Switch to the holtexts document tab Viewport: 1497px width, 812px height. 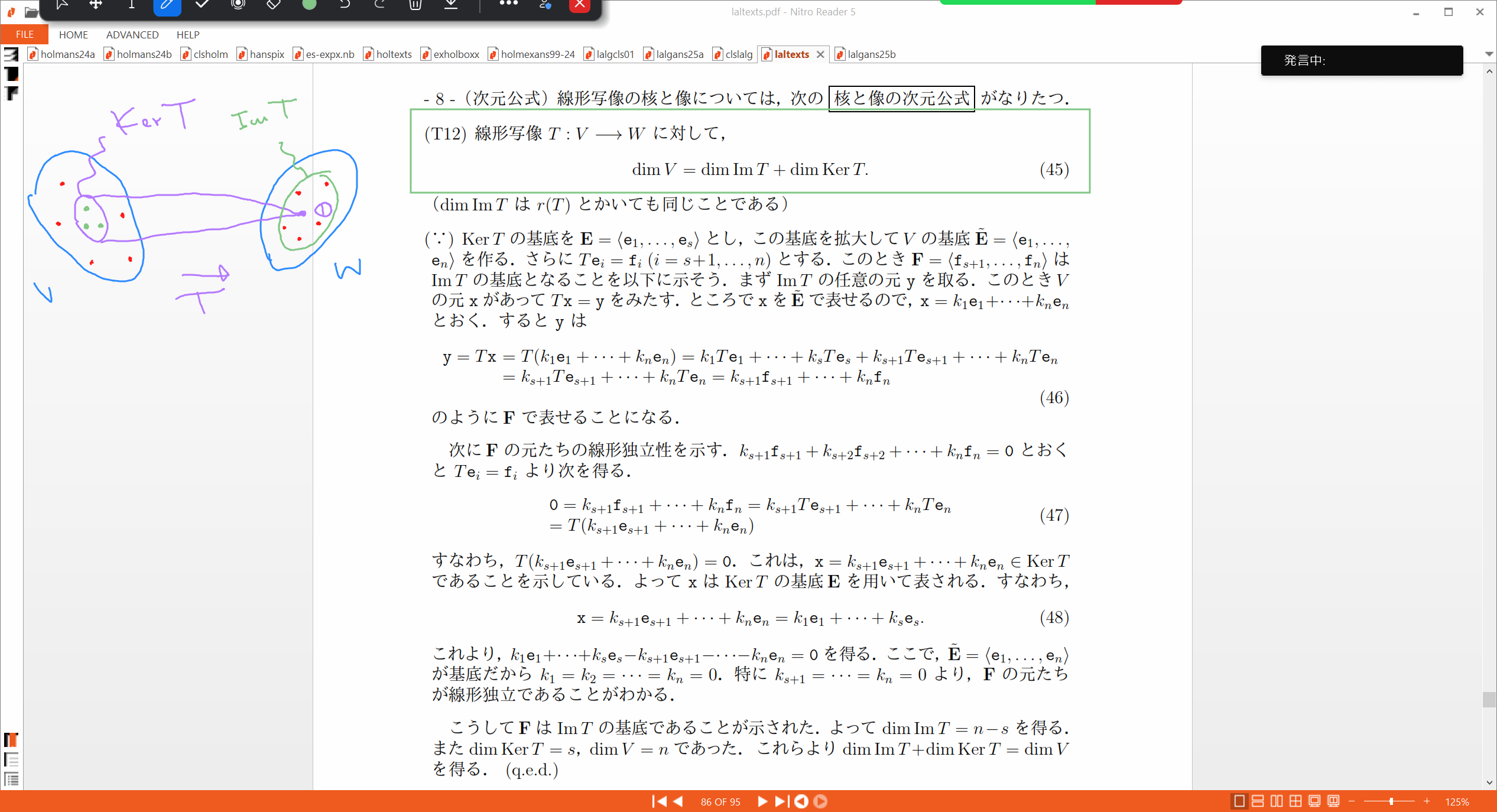388,54
